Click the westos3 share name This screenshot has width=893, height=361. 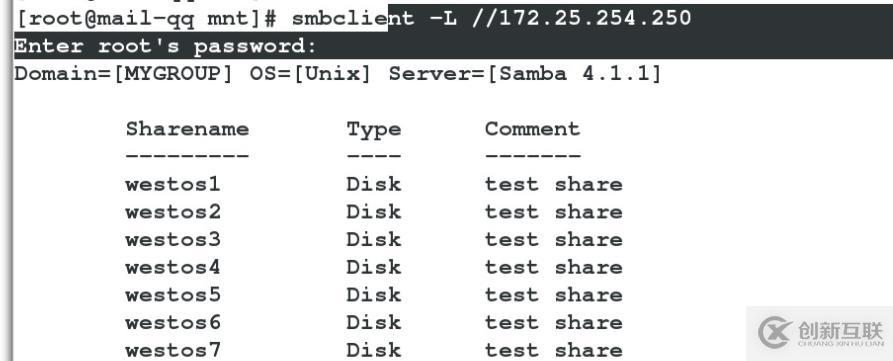[173, 240]
